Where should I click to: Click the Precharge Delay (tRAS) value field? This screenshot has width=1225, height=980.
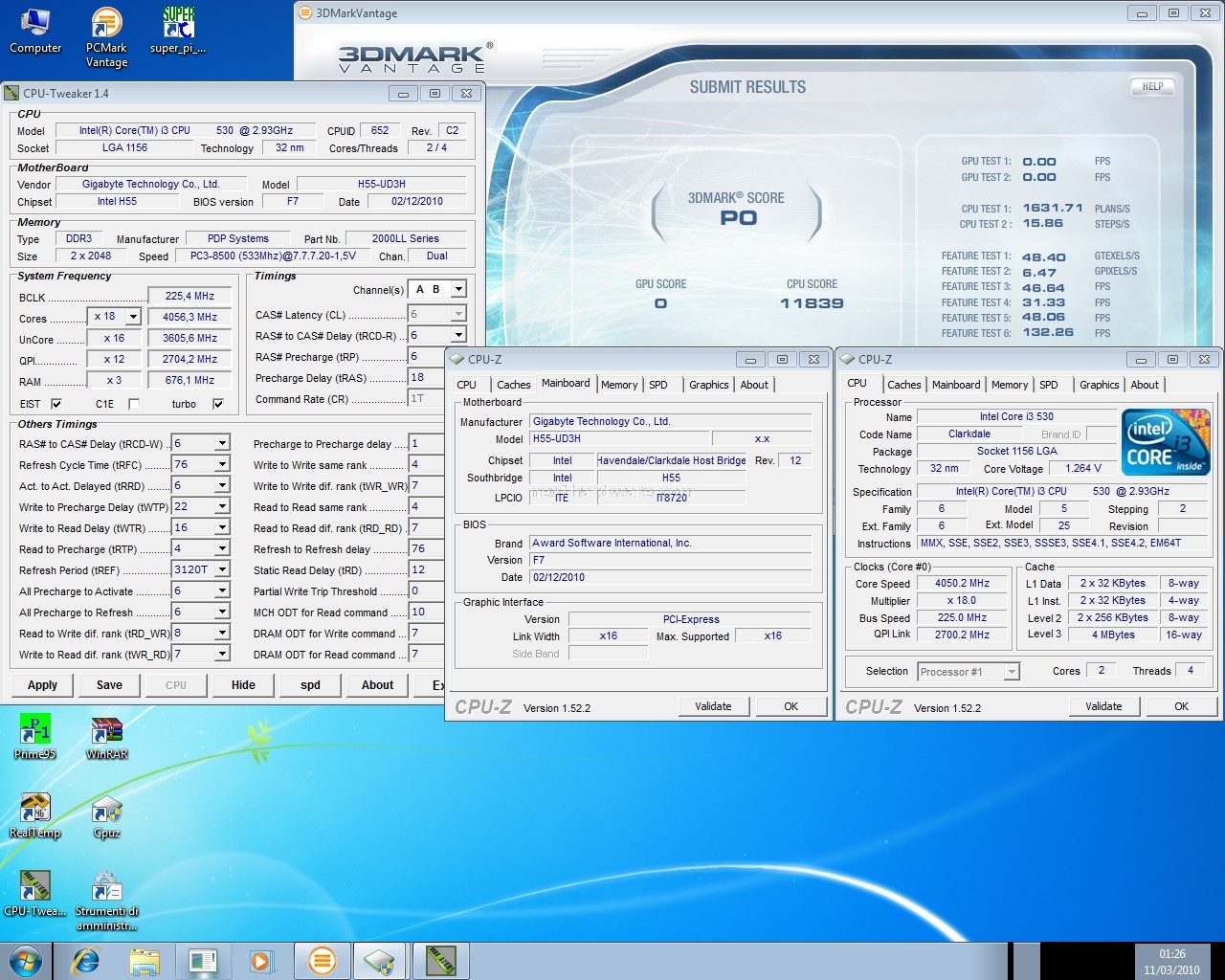tap(426, 377)
